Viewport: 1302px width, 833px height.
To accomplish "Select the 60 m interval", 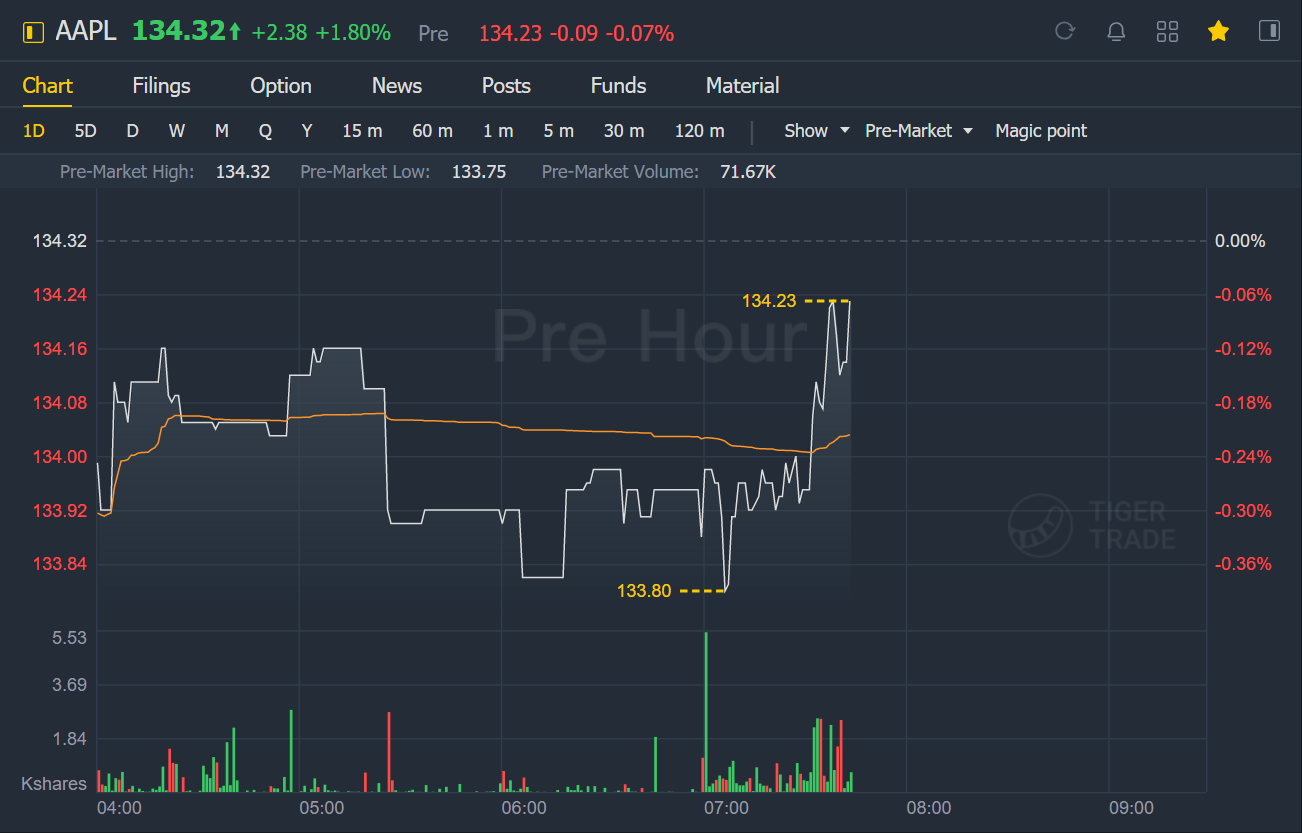I will point(432,131).
